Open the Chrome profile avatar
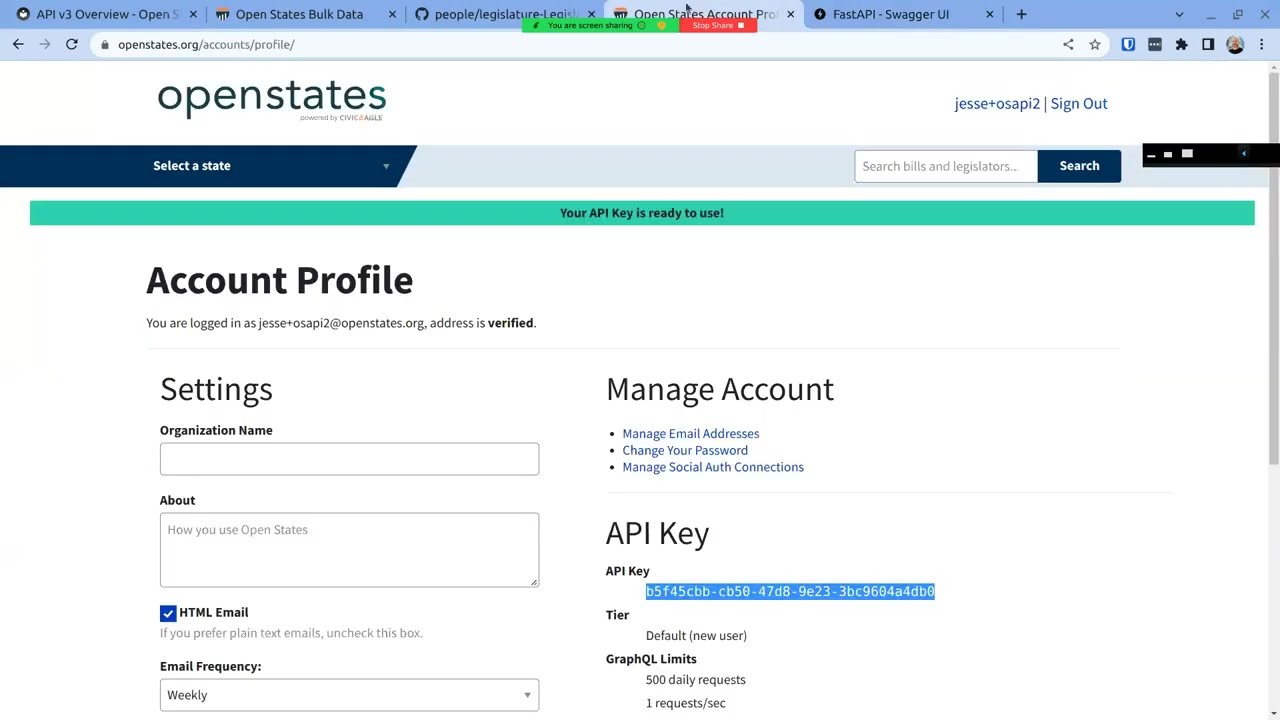 click(1235, 44)
